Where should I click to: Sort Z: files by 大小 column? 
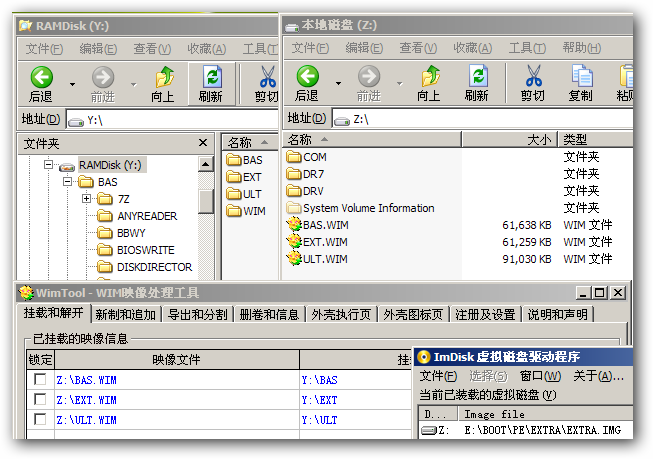[510, 140]
